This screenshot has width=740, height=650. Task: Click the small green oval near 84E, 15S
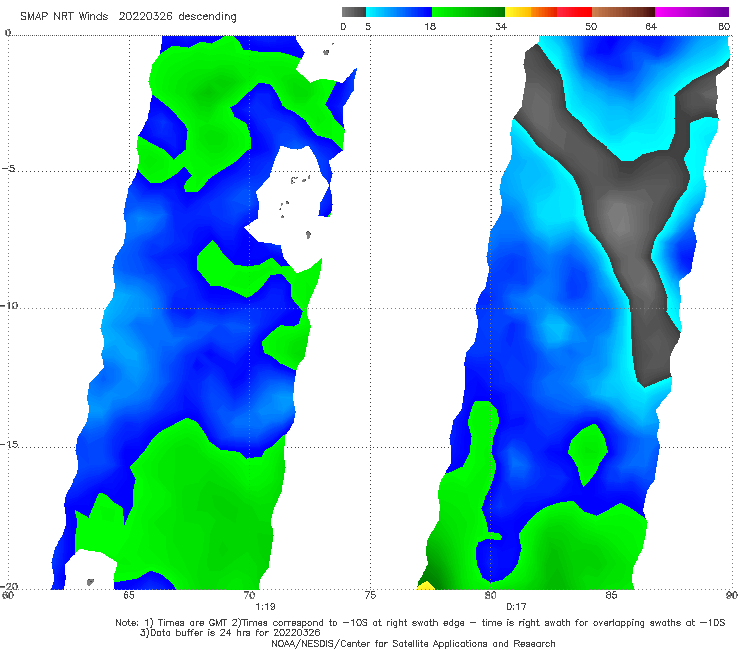tap(588, 455)
